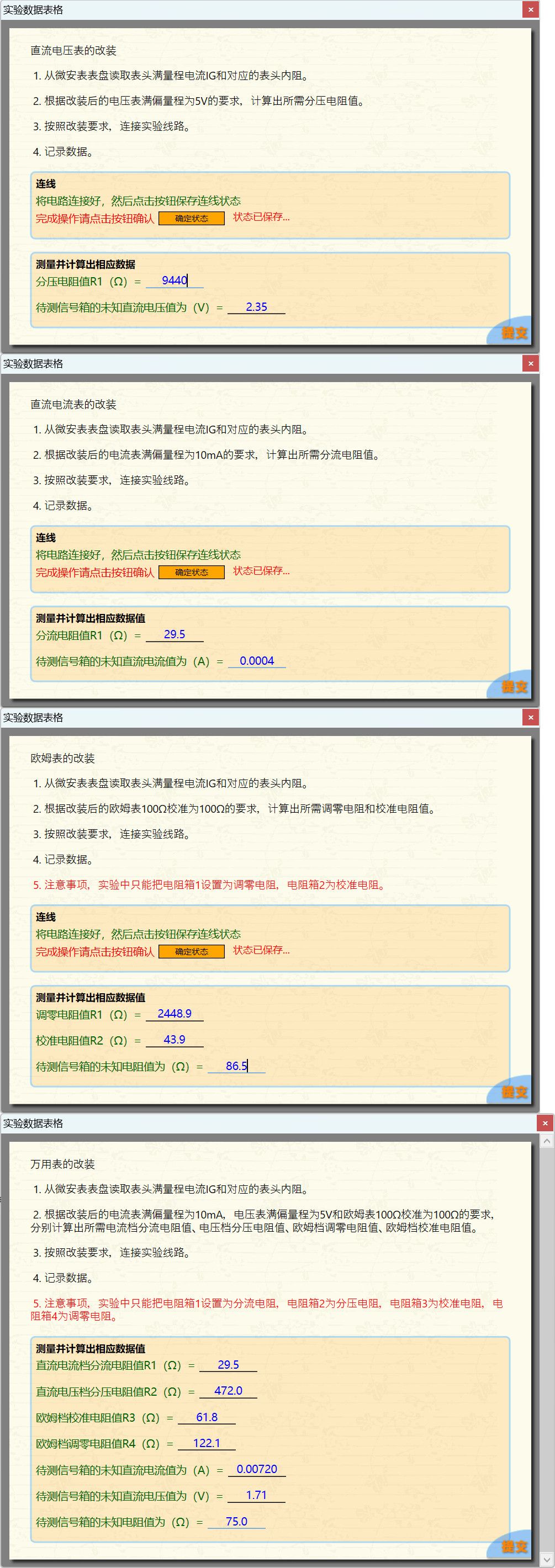Submit the DC voltmeter modification form
This screenshot has width=555, height=1568.
click(x=513, y=332)
